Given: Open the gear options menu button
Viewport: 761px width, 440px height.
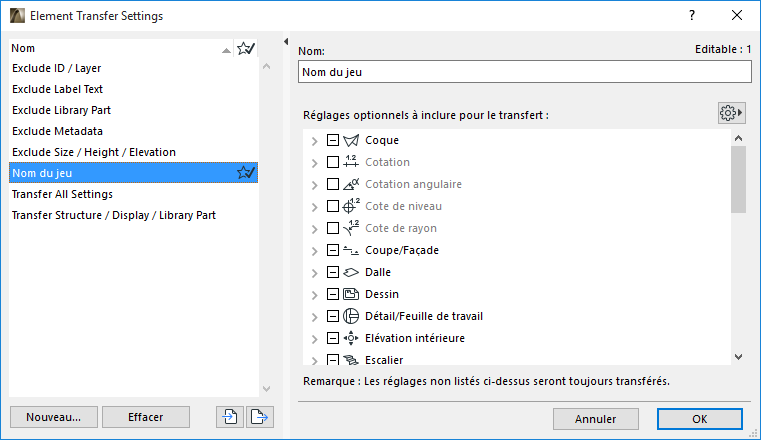Looking at the screenshot, I should [x=732, y=113].
